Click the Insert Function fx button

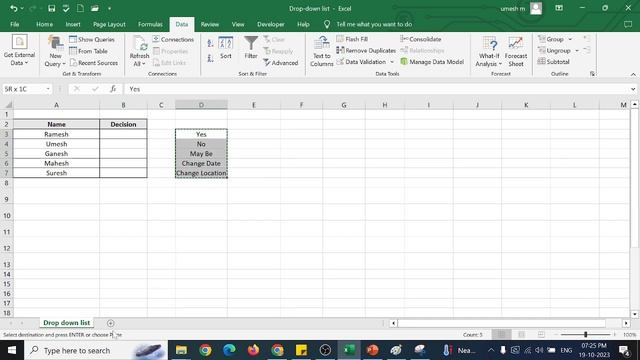(113, 89)
